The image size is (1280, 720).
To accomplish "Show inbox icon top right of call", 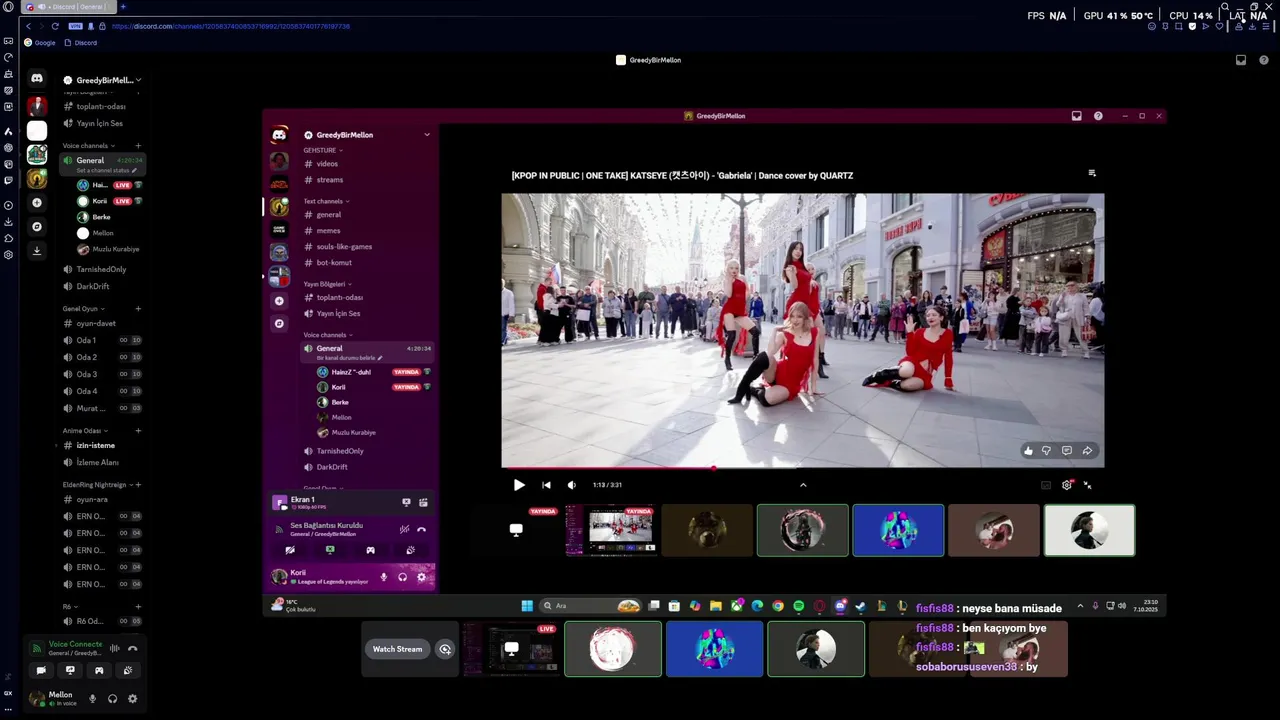I will (x=1241, y=60).
